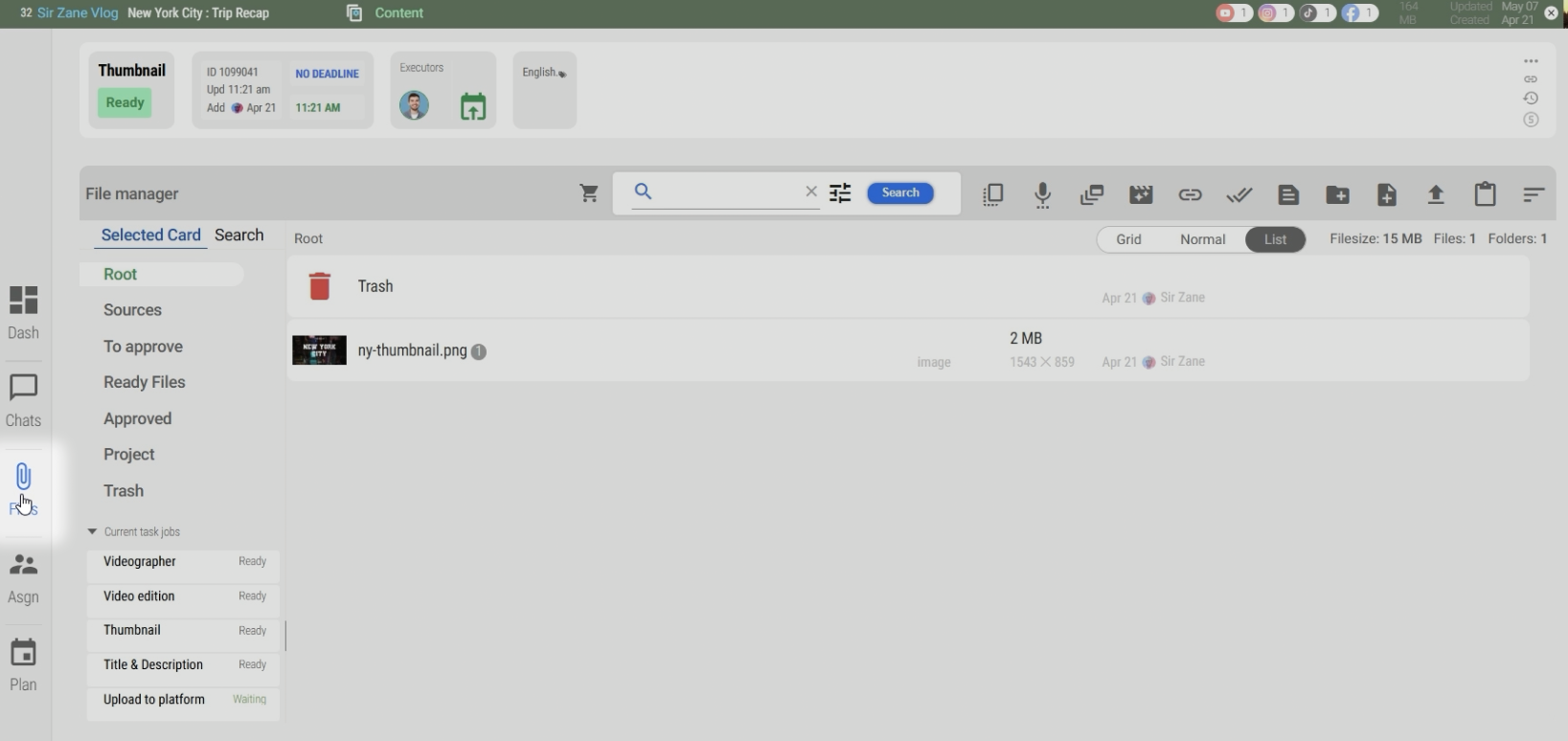The image size is (1568, 741).
Task: Switch file view to Normal
Action: pos(1202,239)
